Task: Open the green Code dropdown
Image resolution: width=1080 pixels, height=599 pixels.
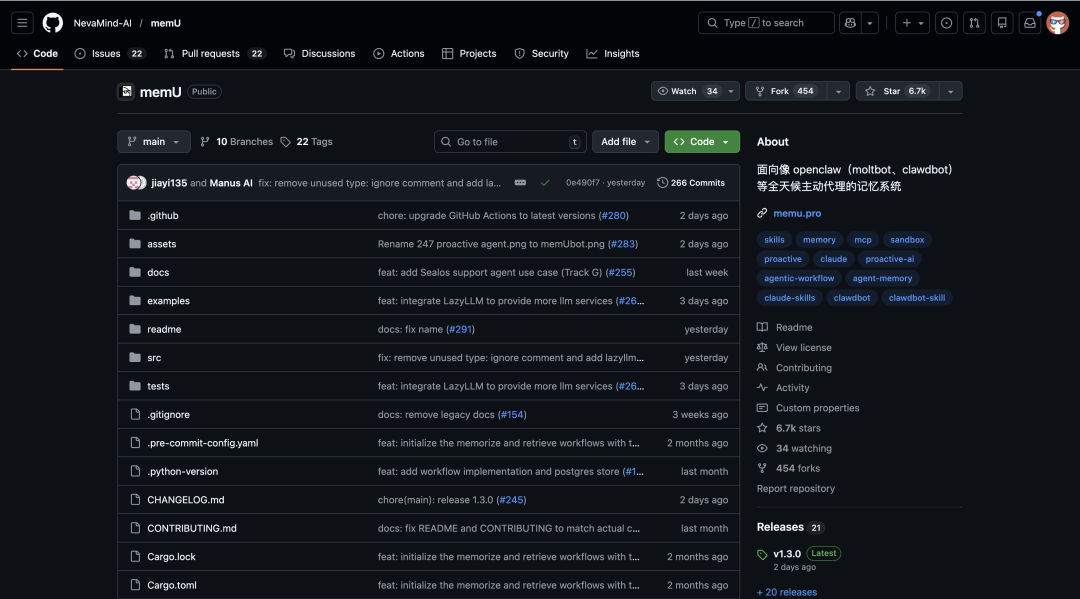Action: [701, 141]
